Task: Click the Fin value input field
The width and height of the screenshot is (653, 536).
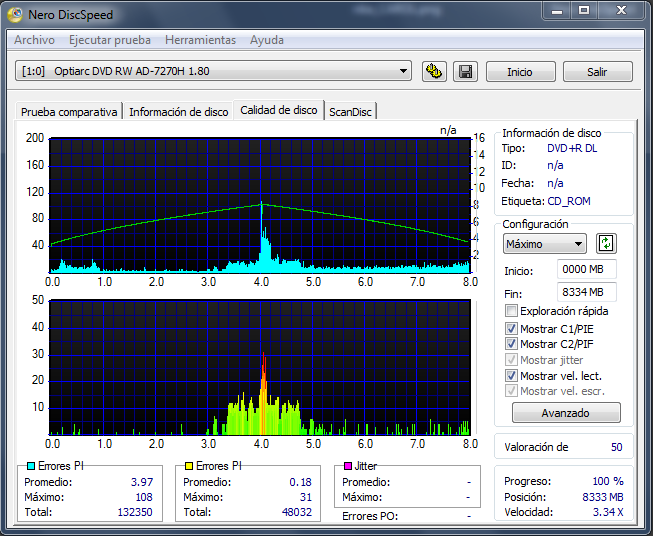Action: click(x=586, y=292)
